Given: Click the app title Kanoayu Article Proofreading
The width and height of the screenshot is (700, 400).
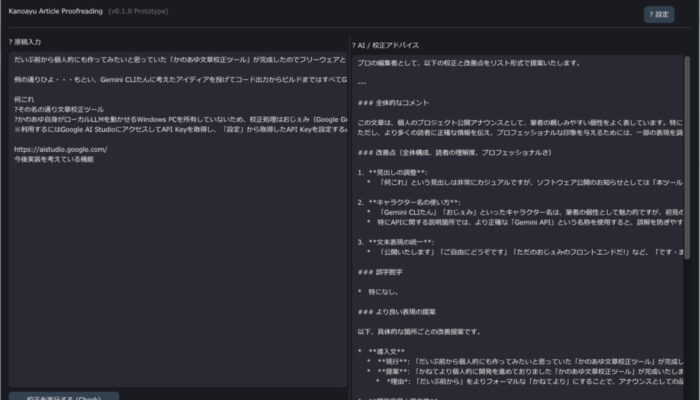Looking at the screenshot, I should pos(55,11).
